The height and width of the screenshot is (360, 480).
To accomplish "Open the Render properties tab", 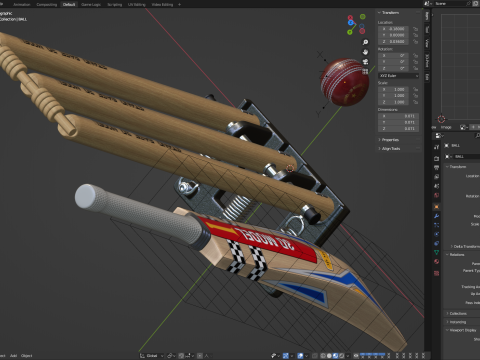I will tap(436, 158).
